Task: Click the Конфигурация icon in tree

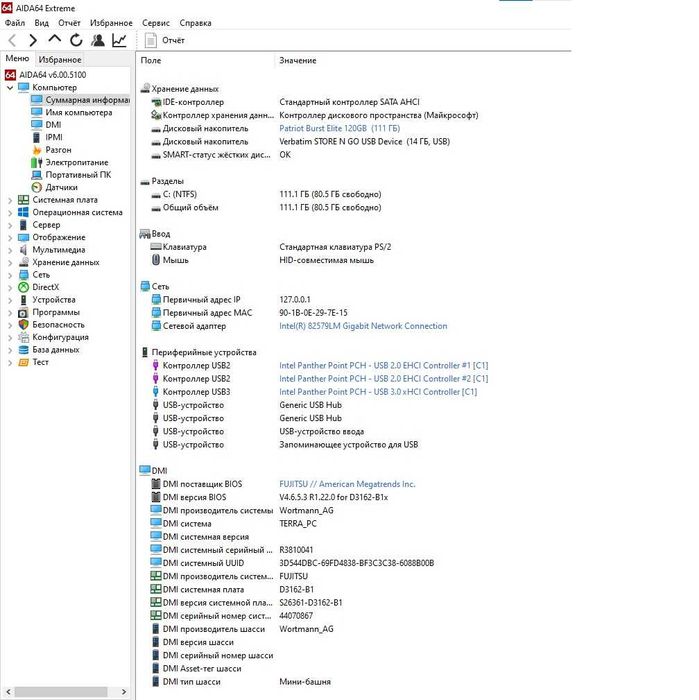Action: click(23, 338)
